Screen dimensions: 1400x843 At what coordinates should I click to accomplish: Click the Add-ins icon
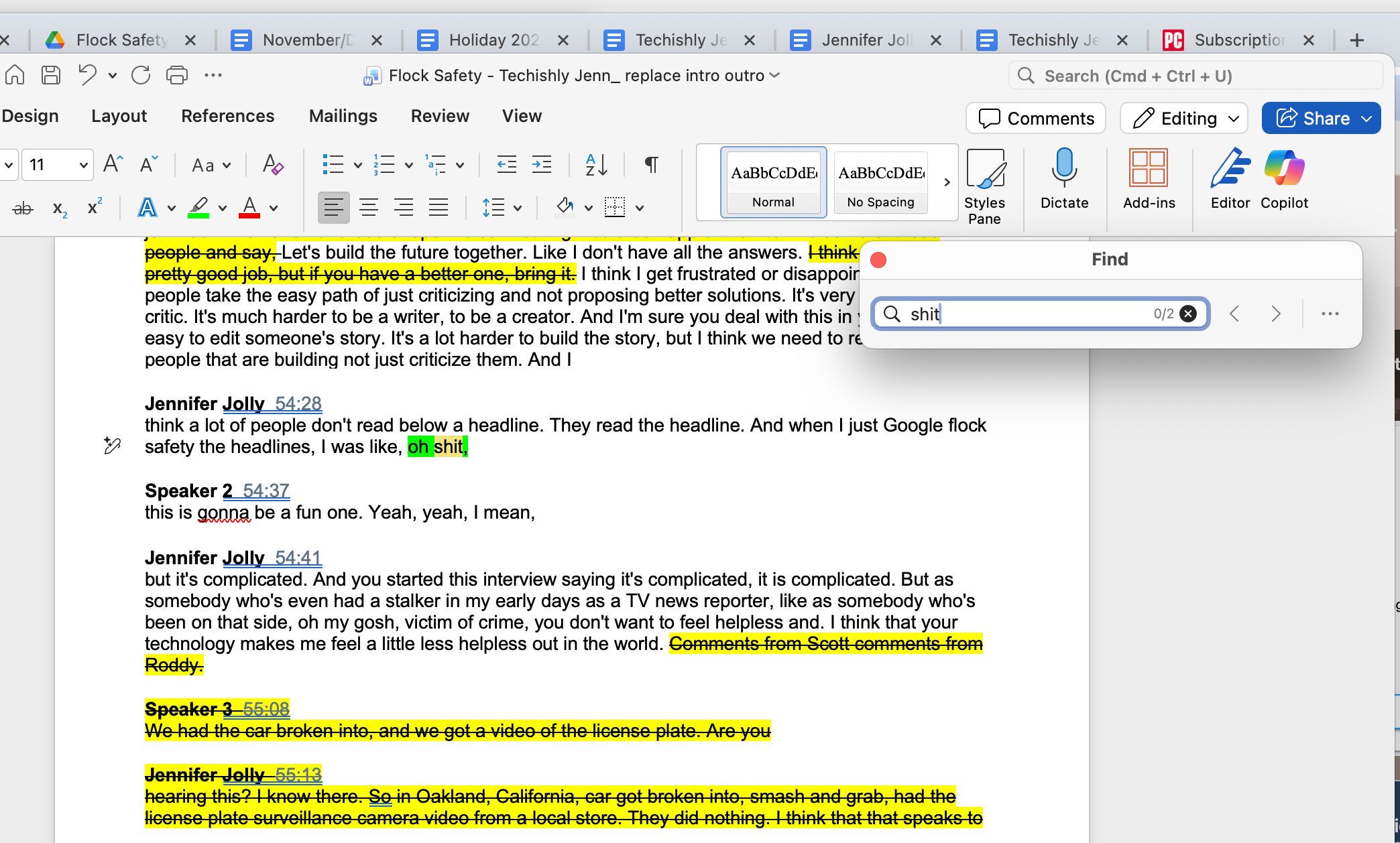pos(1149,168)
